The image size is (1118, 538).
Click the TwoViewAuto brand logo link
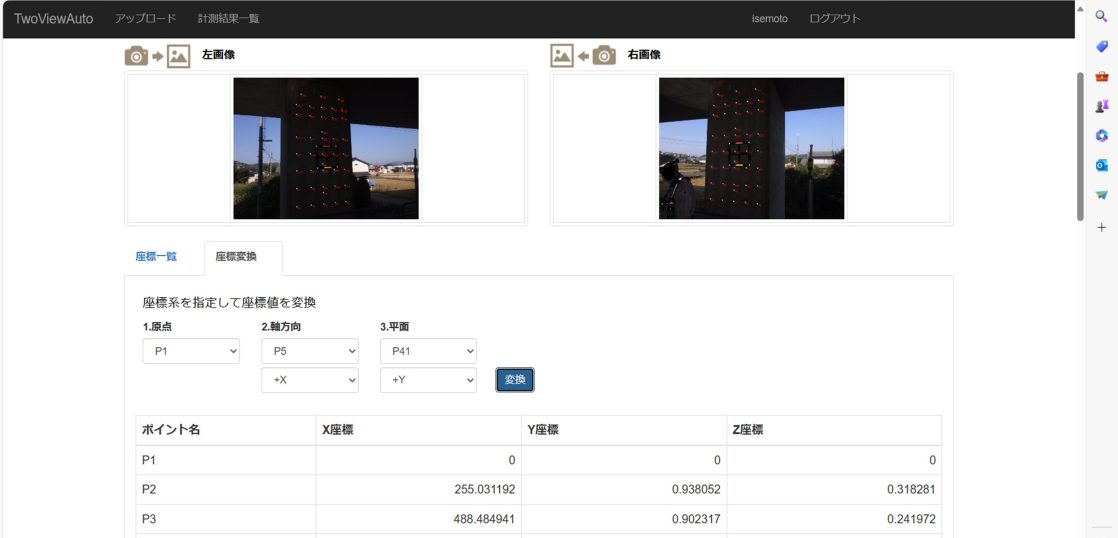[53, 19]
